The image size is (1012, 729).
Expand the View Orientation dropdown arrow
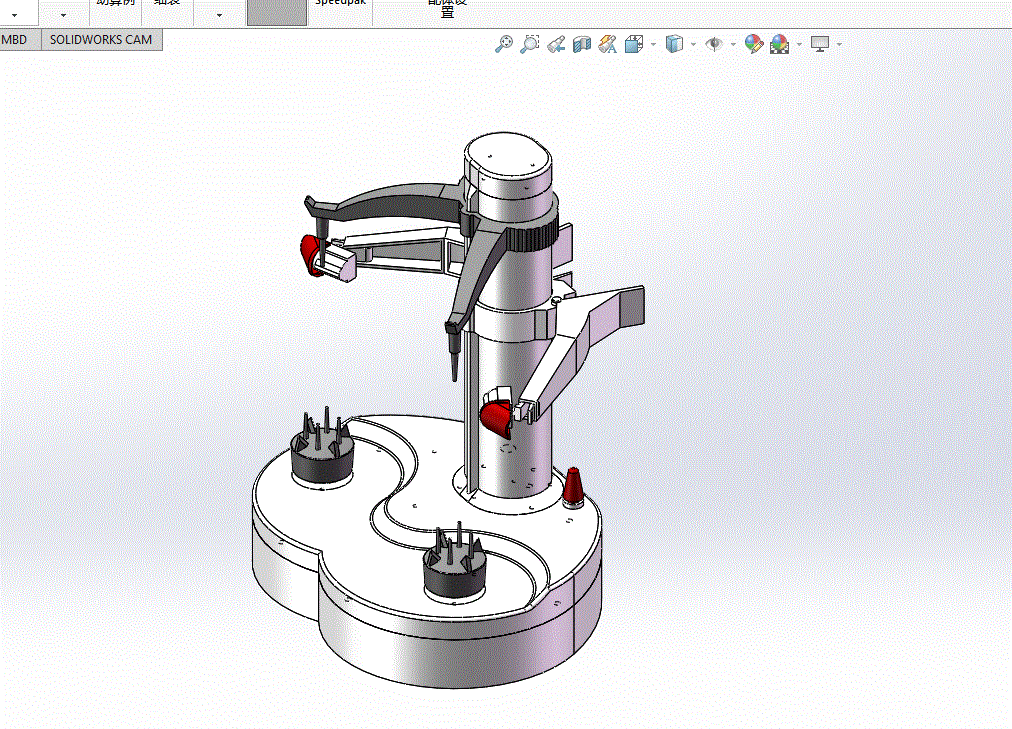[654, 45]
